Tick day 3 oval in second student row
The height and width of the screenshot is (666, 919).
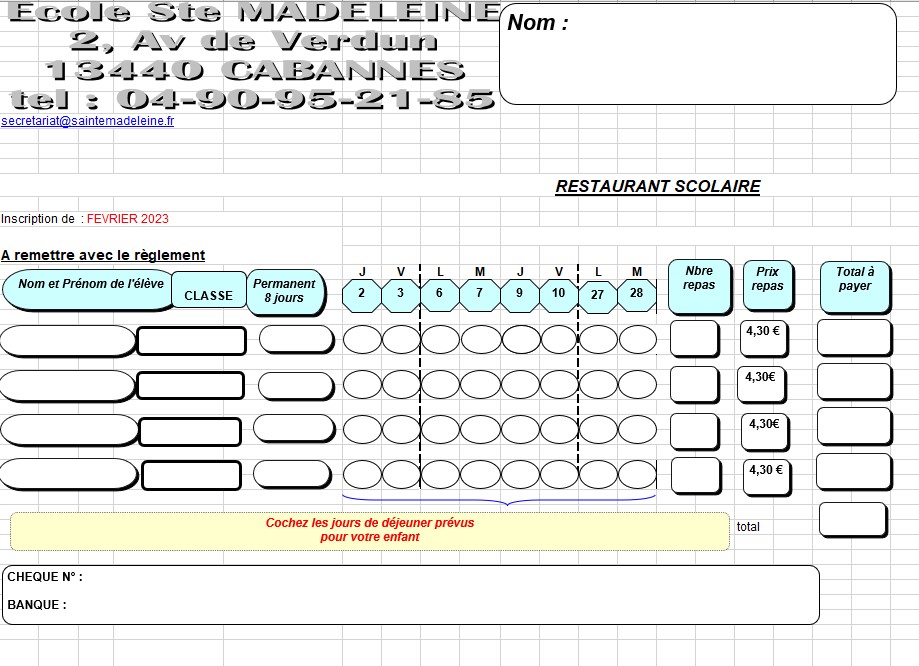pyautogui.click(x=401, y=385)
